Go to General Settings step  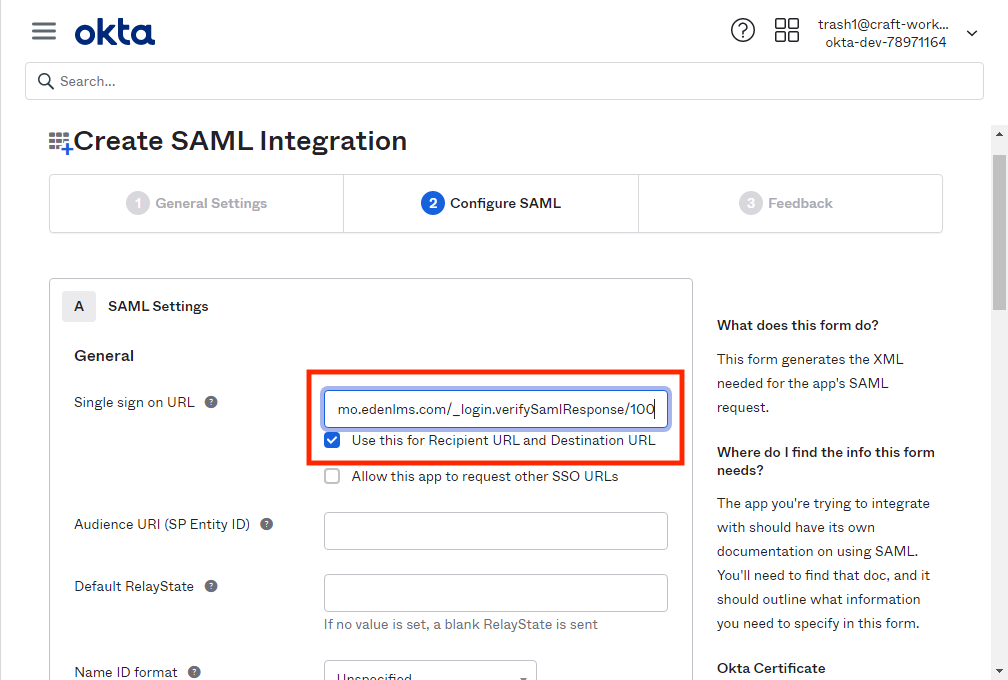click(197, 203)
